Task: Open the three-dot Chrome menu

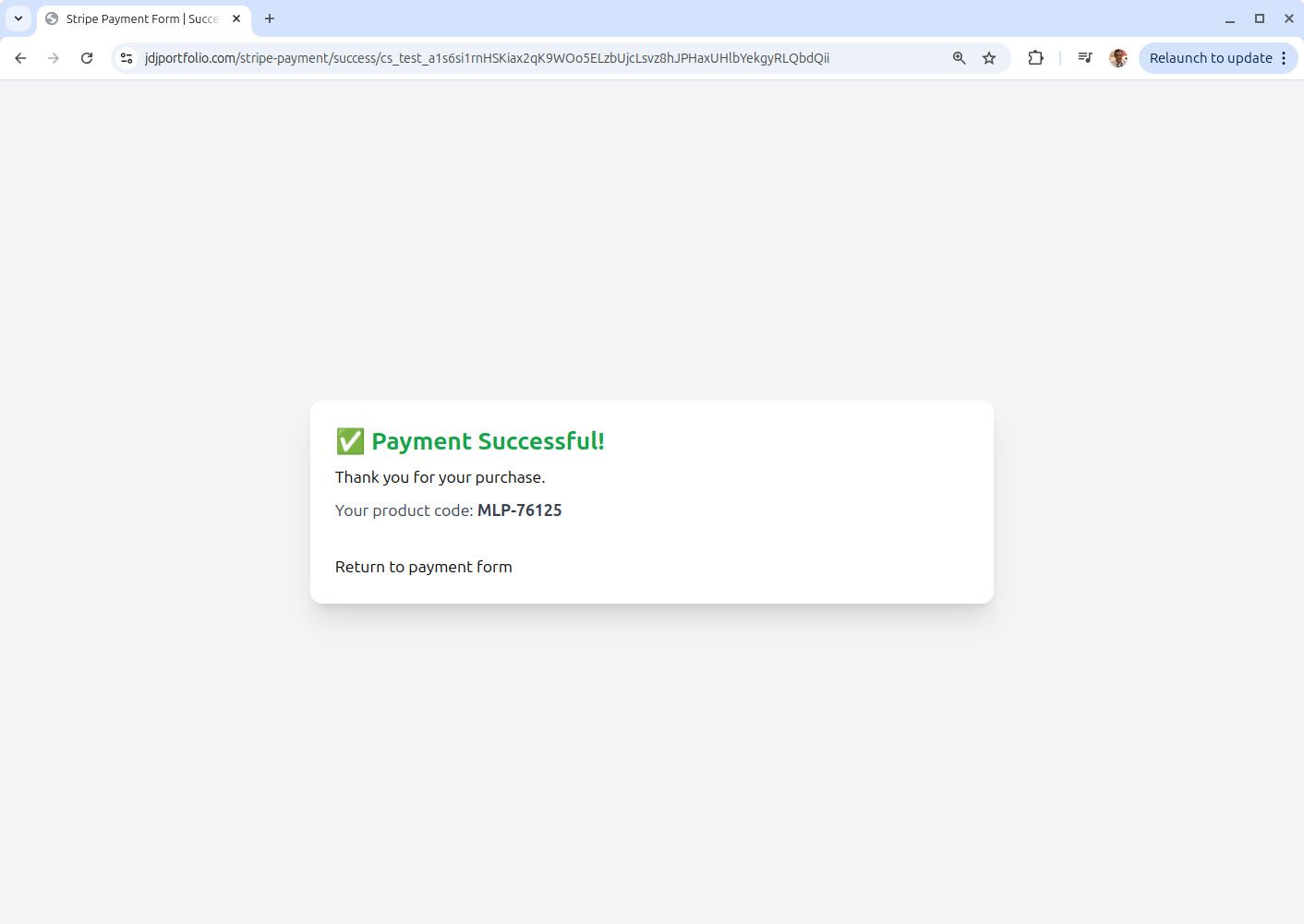Action: tap(1284, 58)
